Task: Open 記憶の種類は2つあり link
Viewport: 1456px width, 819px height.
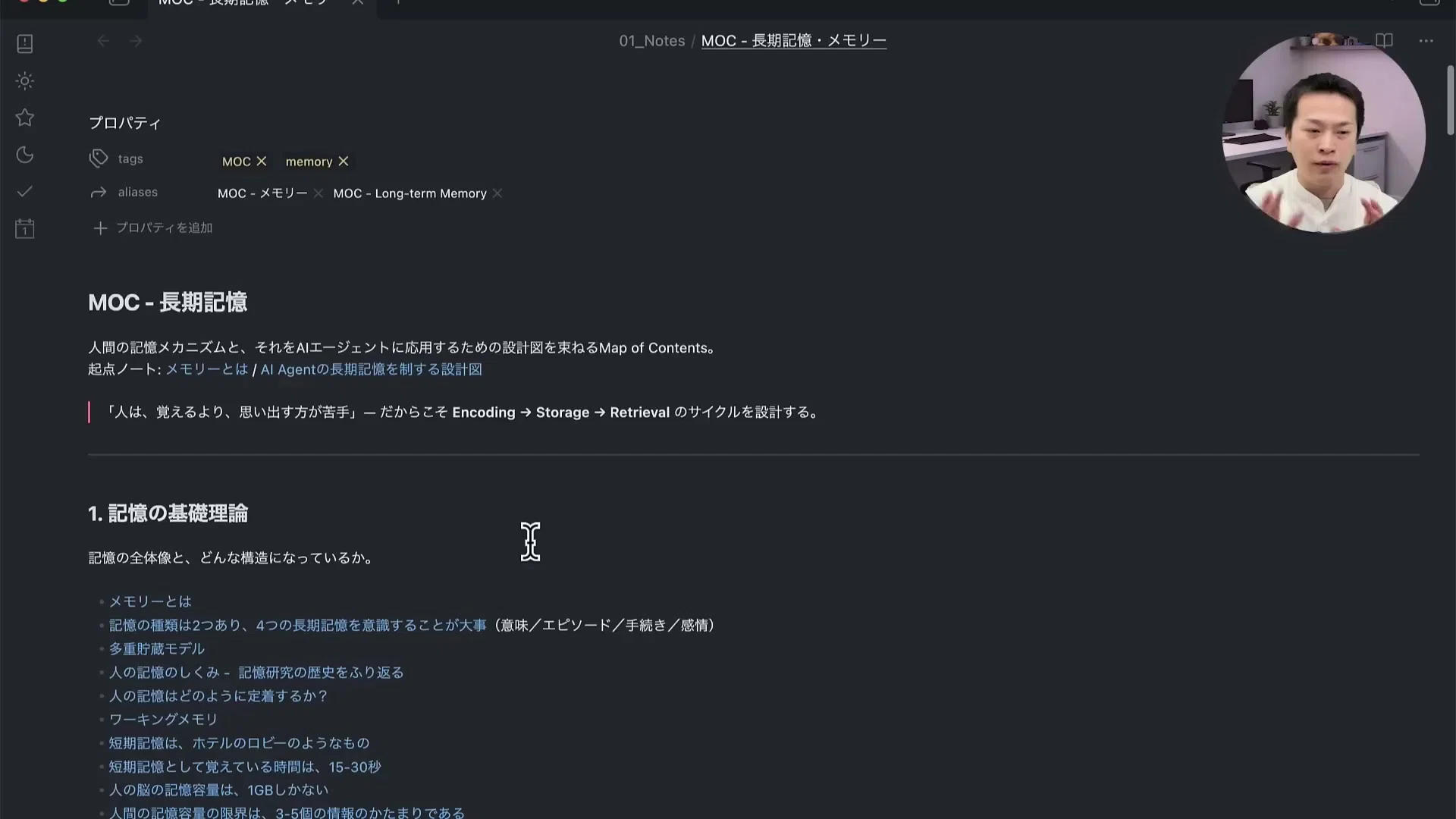Action: click(298, 625)
